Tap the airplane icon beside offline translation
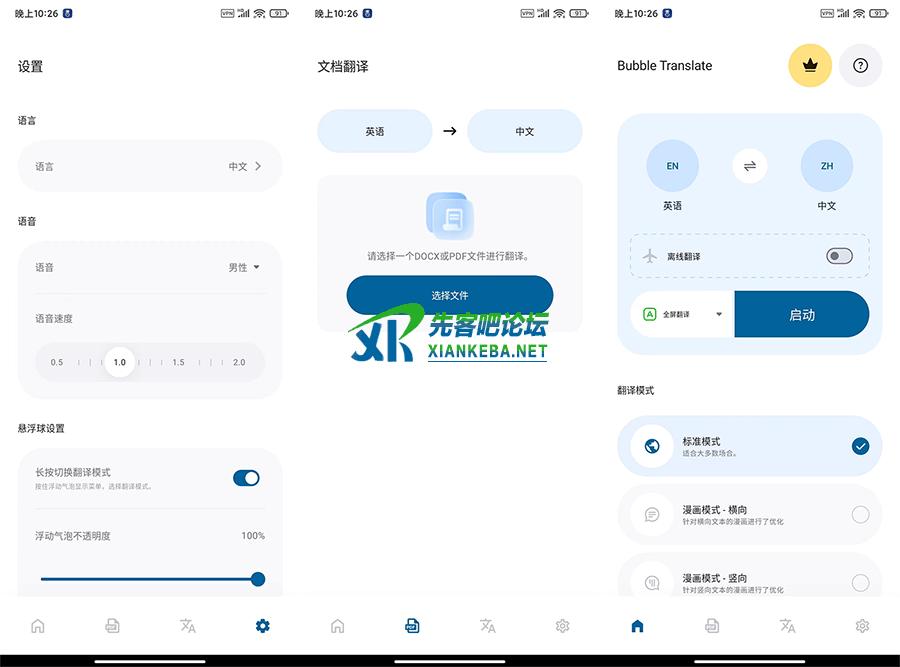Screen dimensions: 900x667 point(650,256)
